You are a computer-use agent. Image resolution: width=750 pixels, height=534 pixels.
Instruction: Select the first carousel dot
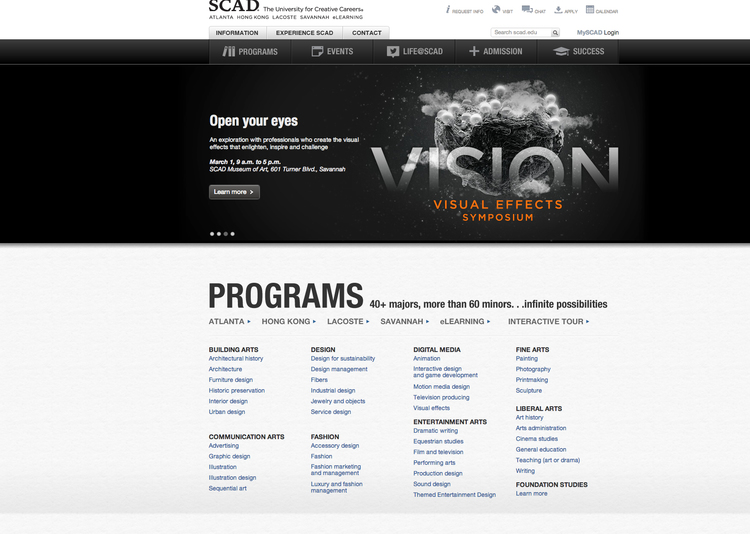pyautogui.click(x=212, y=234)
